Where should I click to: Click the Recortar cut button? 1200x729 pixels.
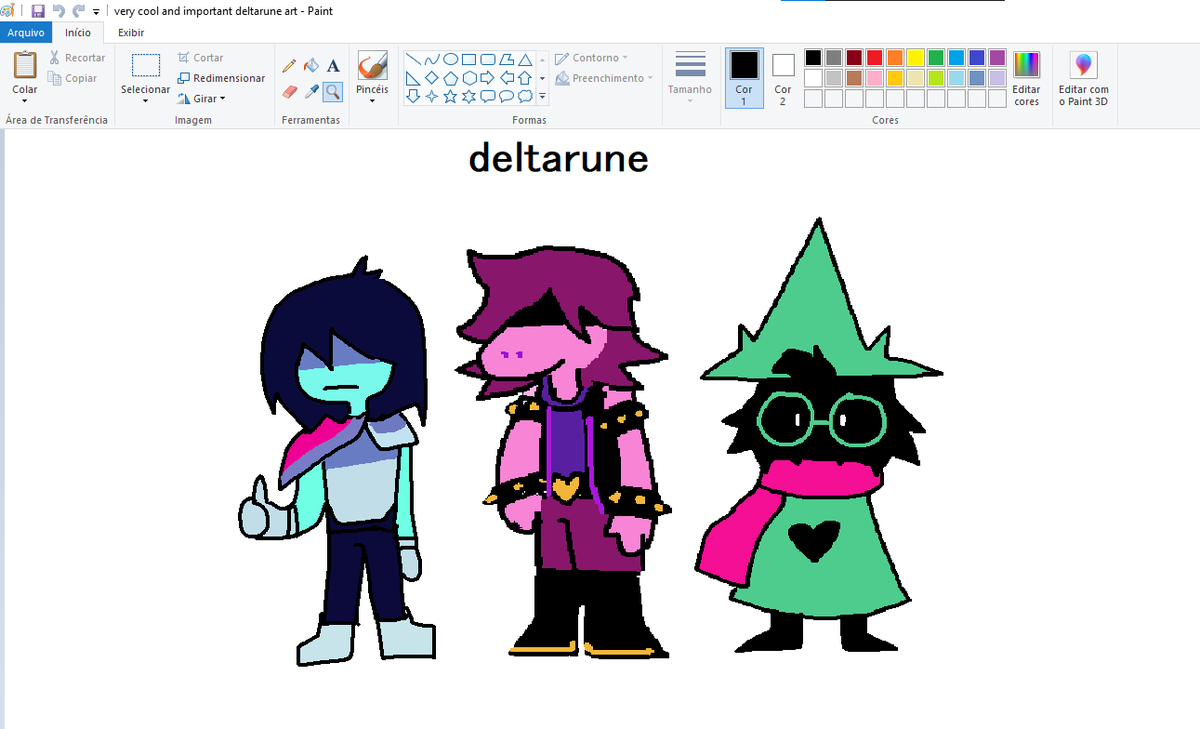coord(77,58)
